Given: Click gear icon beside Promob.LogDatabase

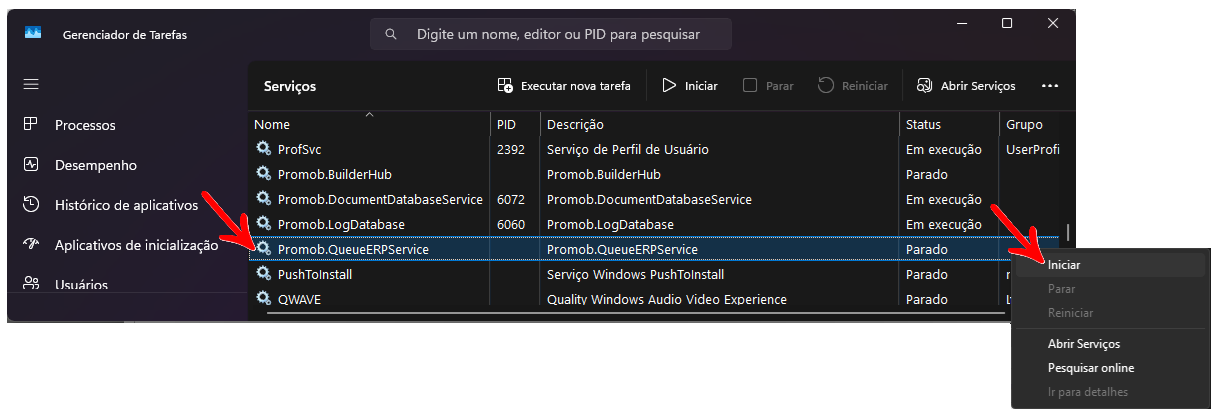Looking at the screenshot, I should click(263, 224).
